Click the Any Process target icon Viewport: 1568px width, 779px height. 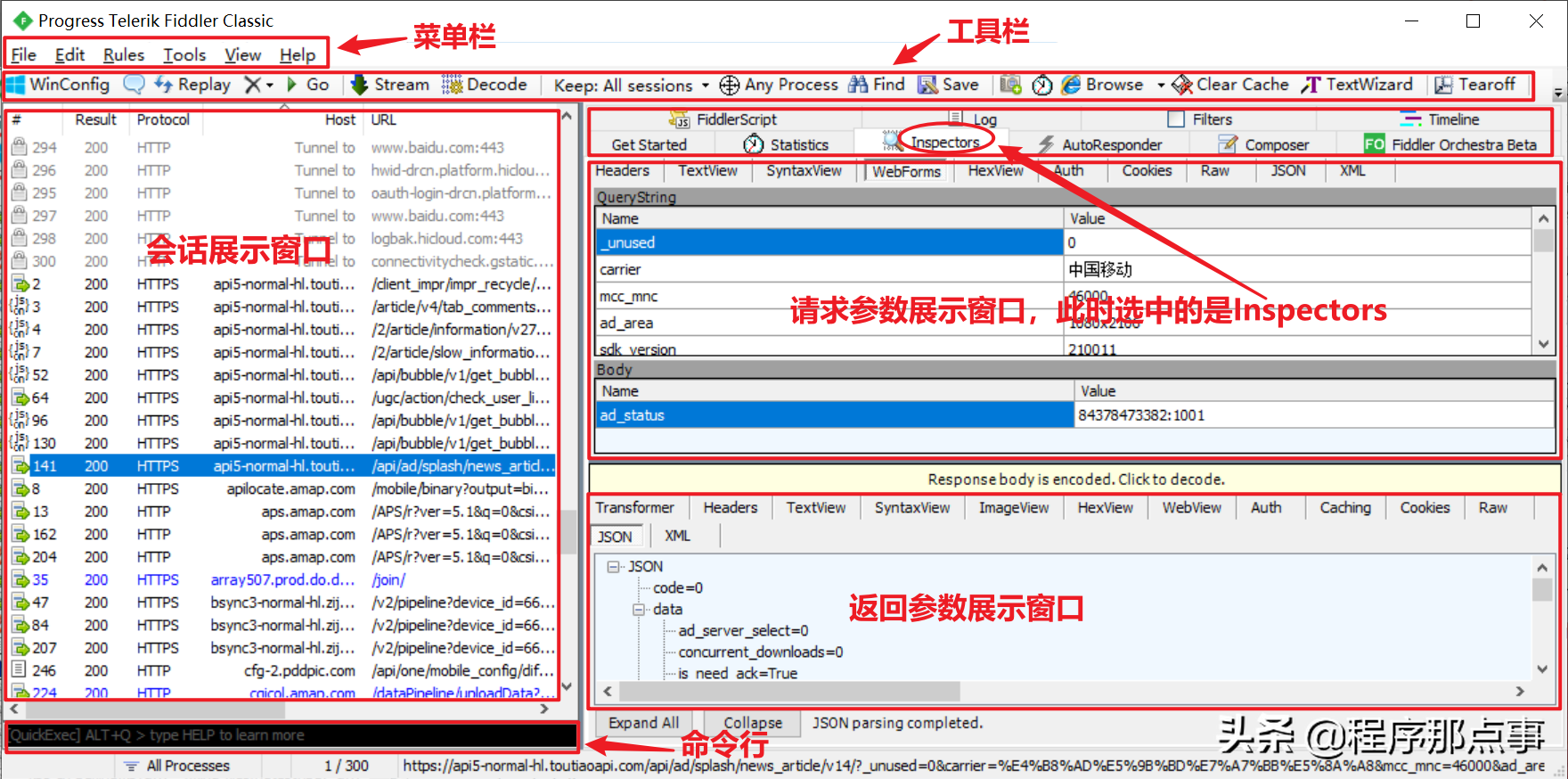[x=729, y=85]
